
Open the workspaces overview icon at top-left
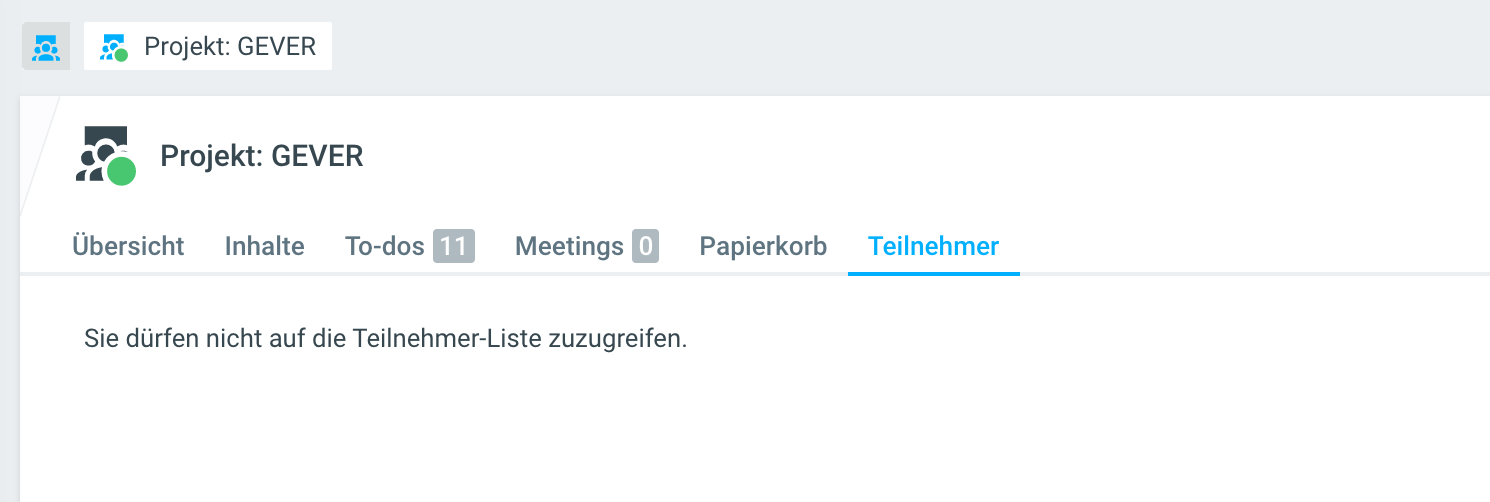[46, 47]
